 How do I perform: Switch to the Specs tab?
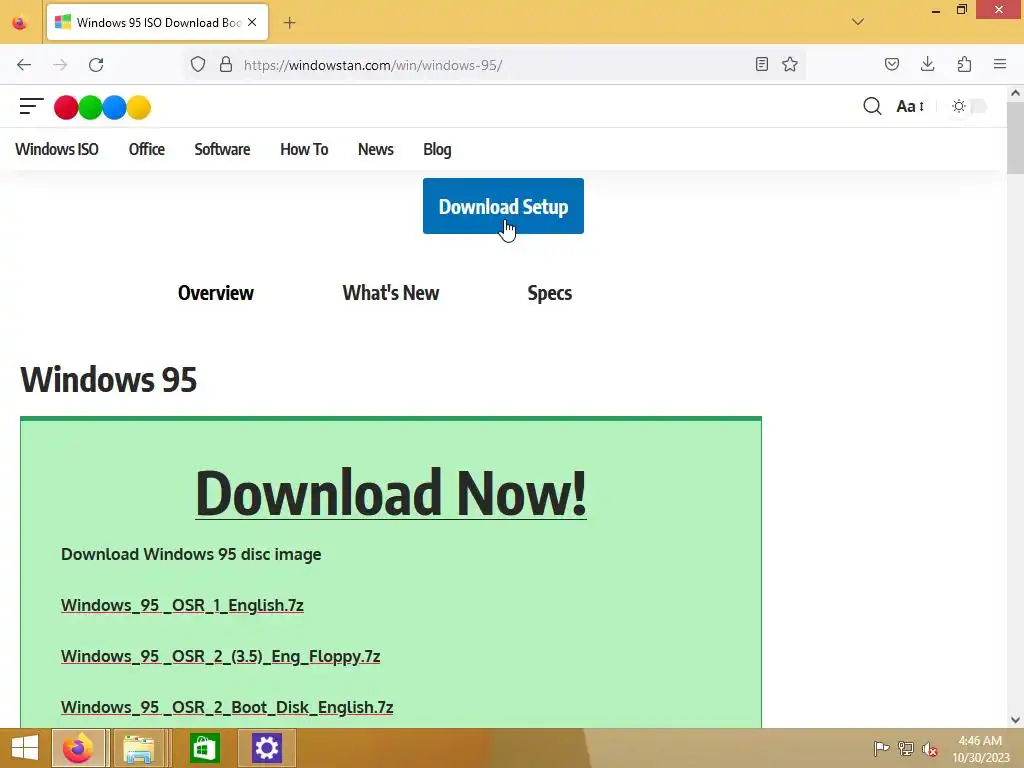point(549,293)
